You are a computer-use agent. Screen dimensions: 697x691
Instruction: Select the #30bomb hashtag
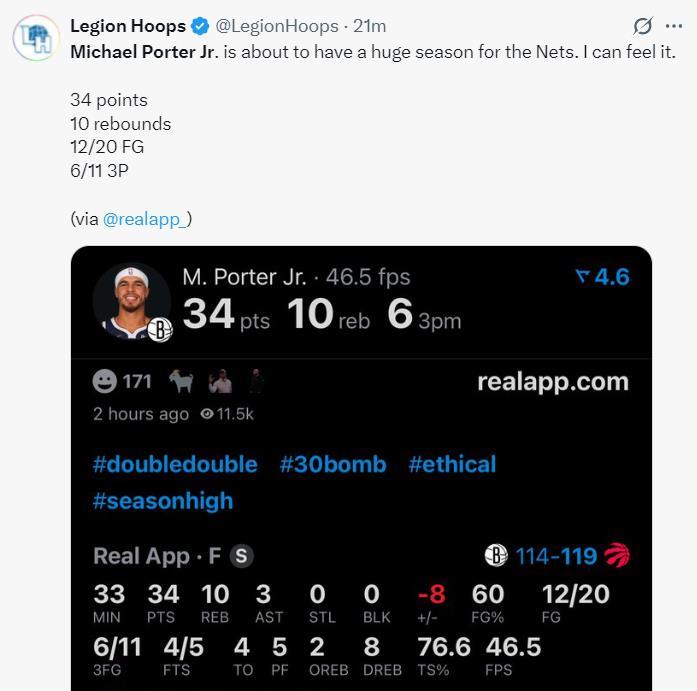[x=333, y=464]
